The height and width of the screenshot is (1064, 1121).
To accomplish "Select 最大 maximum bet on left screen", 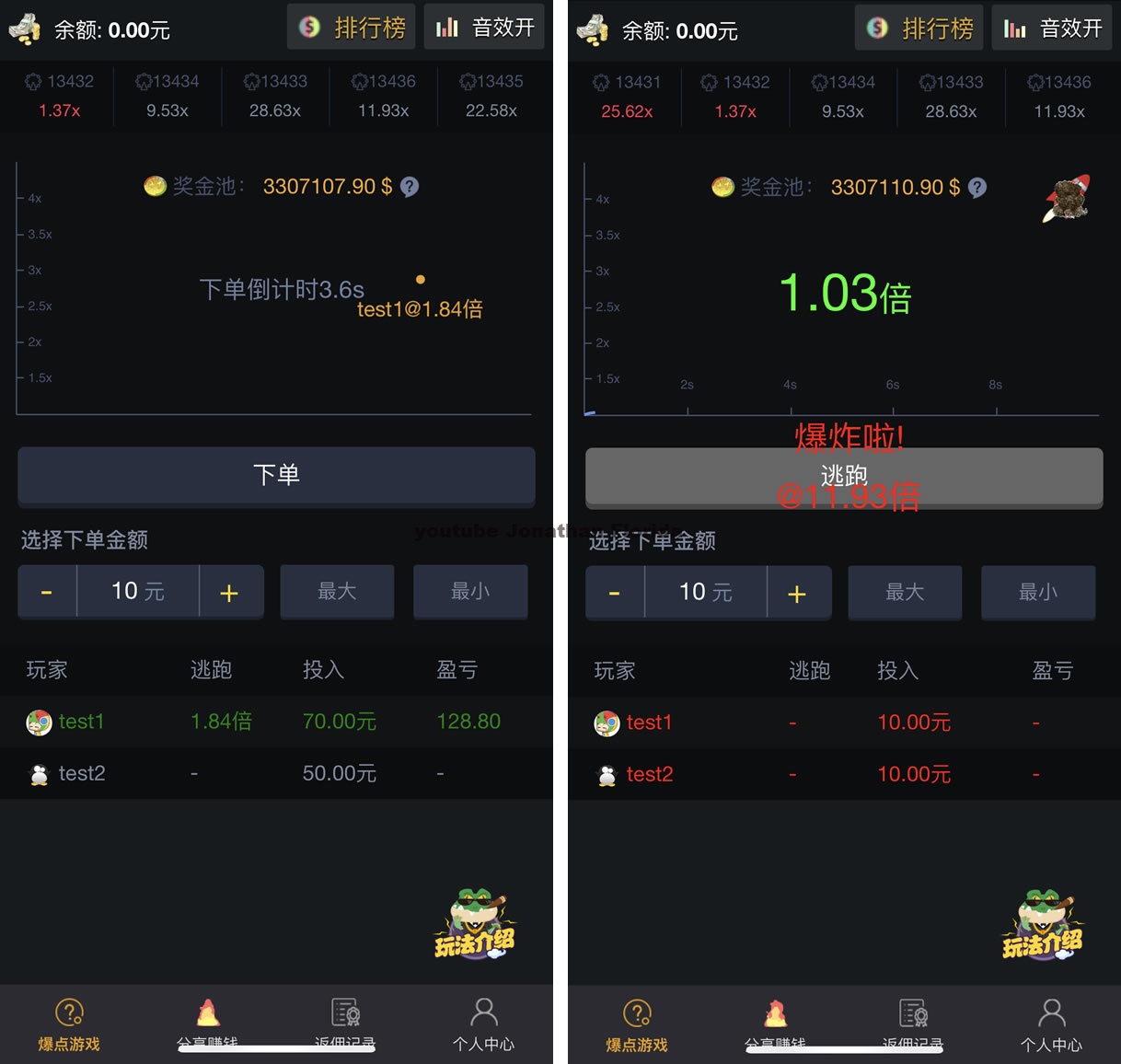I will click(337, 592).
